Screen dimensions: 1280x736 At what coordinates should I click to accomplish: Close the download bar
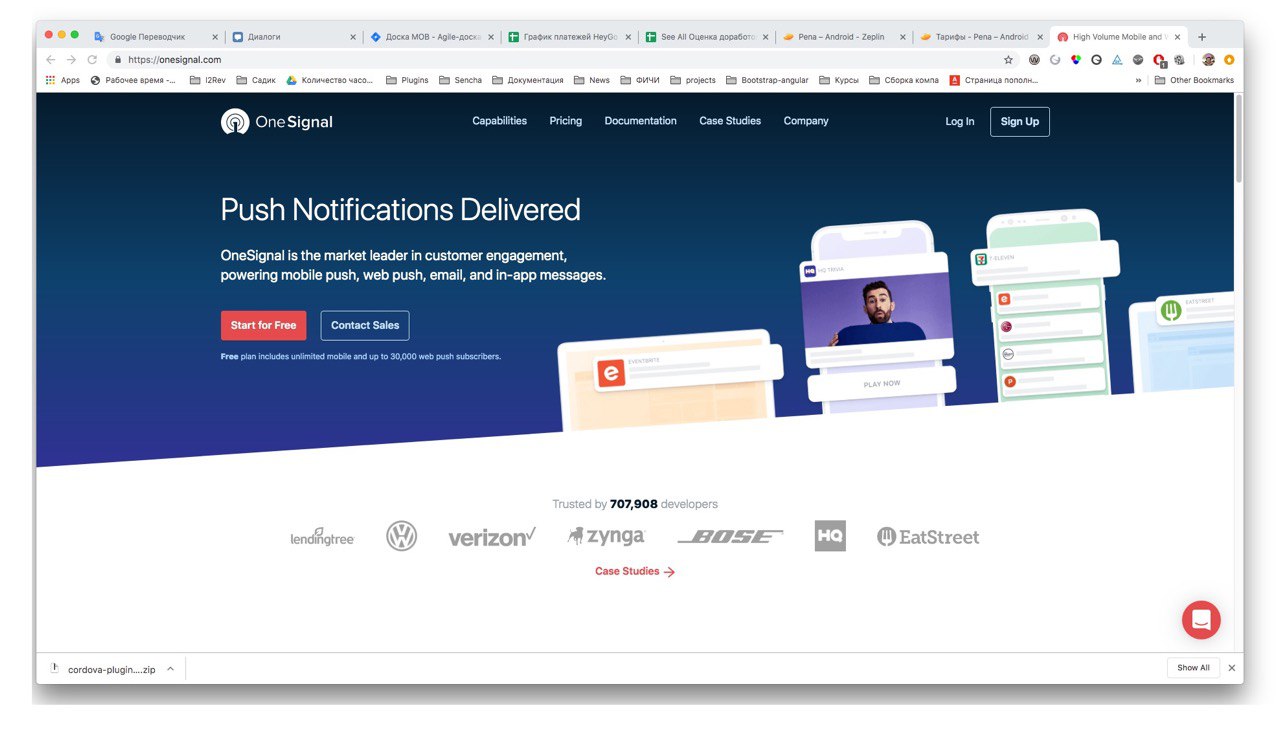(x=1232, y=668)
